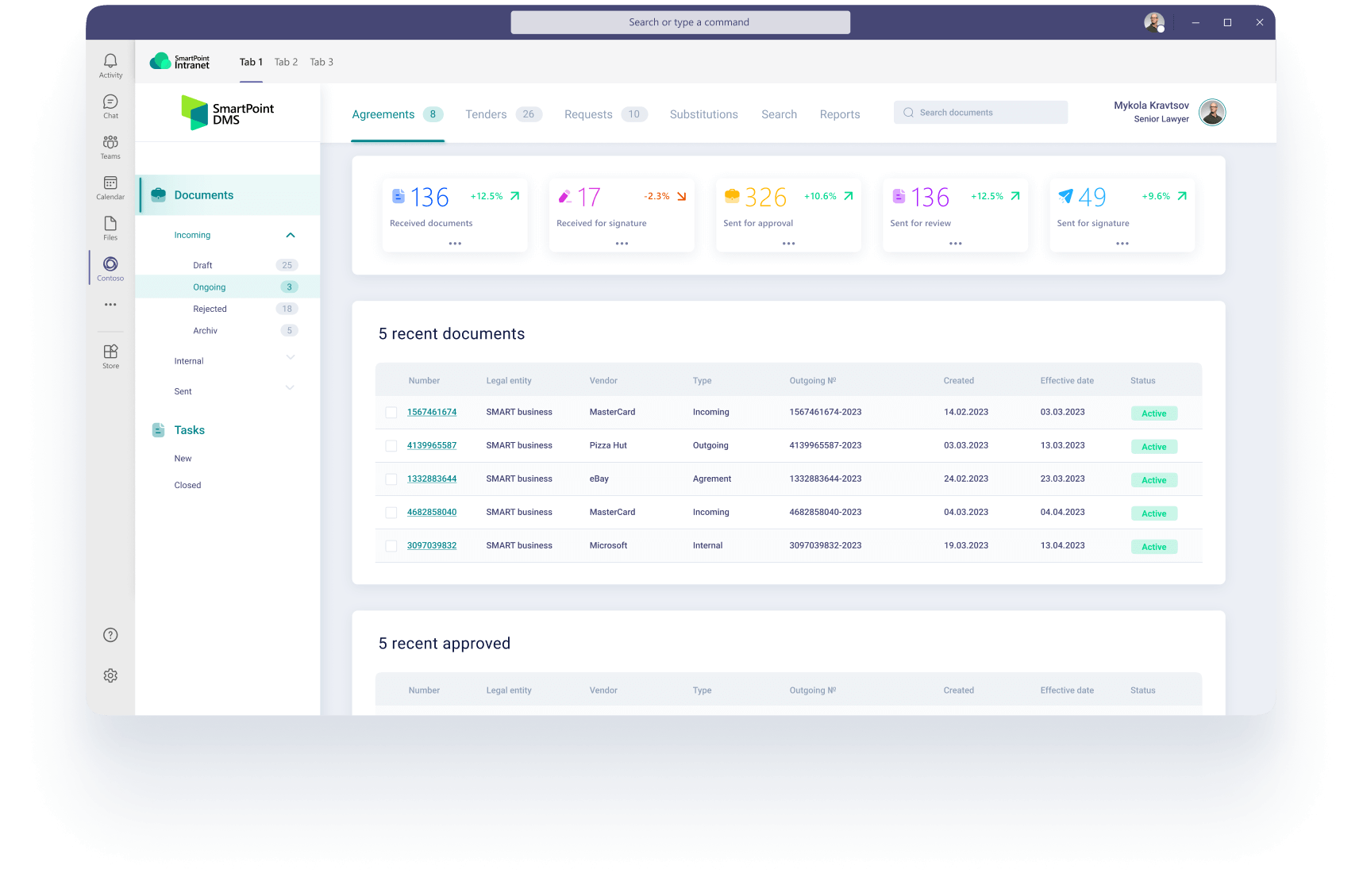
Task: Click the SmartPoint DMS logo
Action: [x=227, y=112]
